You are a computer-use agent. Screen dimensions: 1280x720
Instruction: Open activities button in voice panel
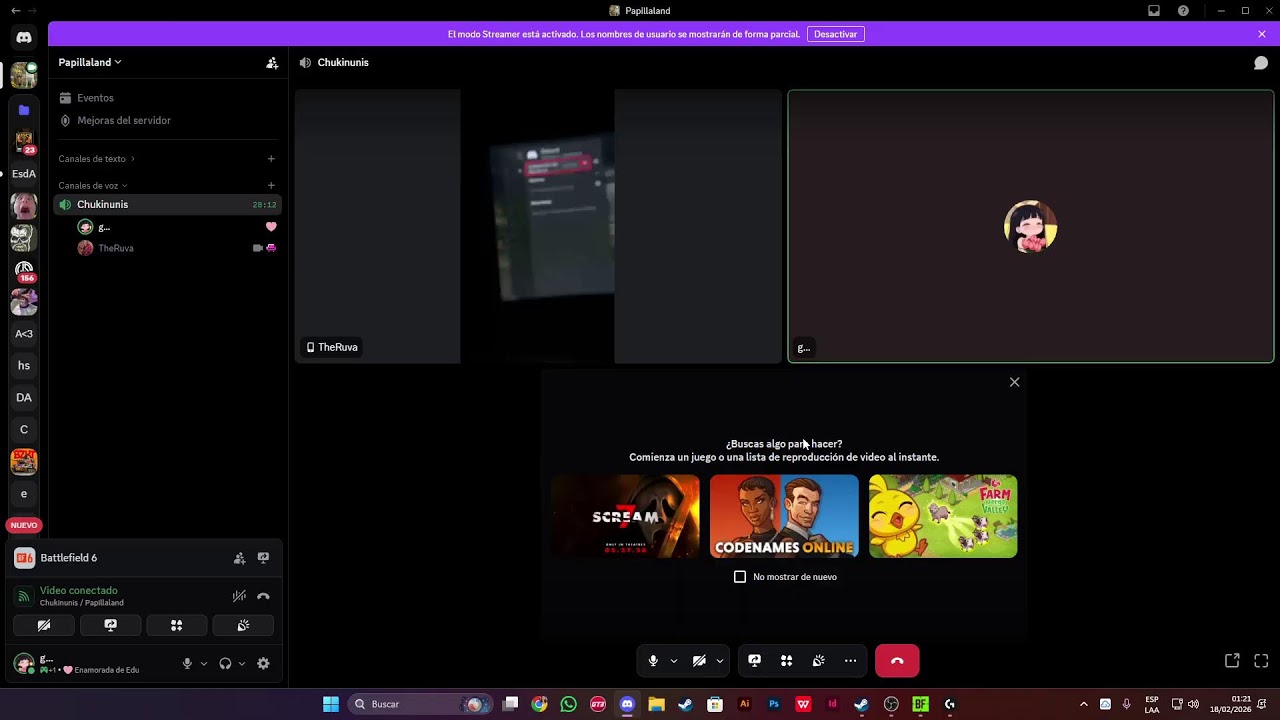point(177,626)
